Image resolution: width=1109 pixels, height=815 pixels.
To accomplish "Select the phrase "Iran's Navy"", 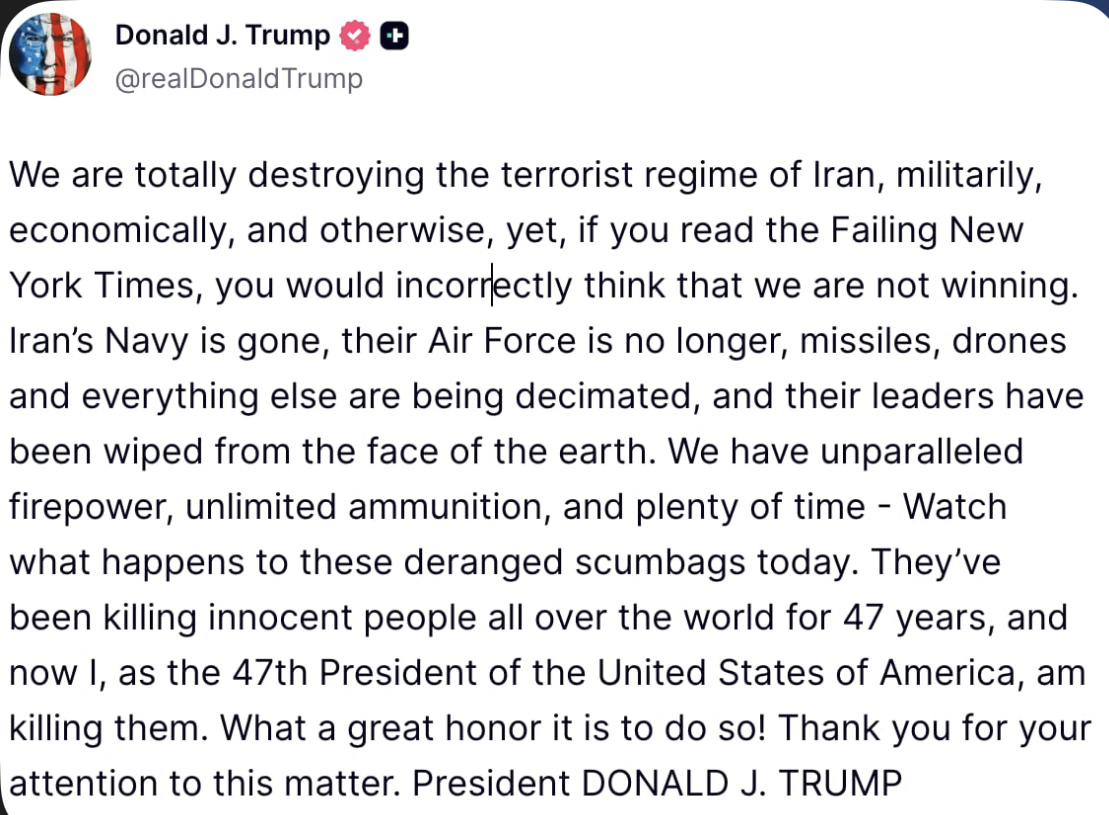I will 102,341.
